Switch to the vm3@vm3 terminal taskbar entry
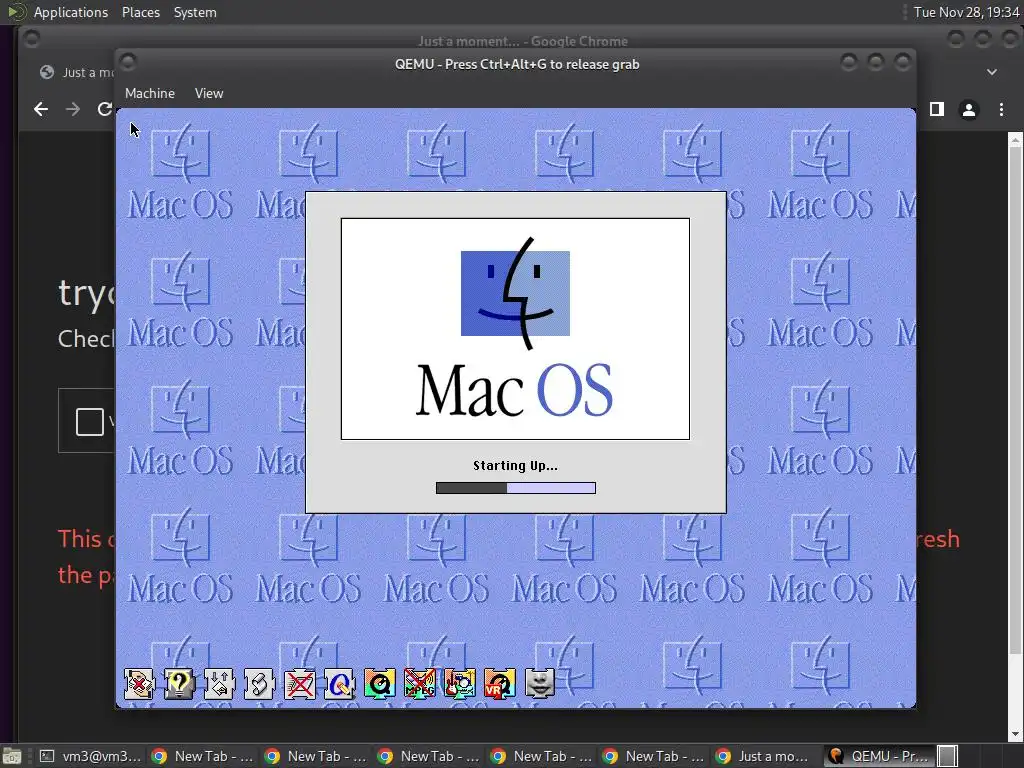 tap(89, 756)
